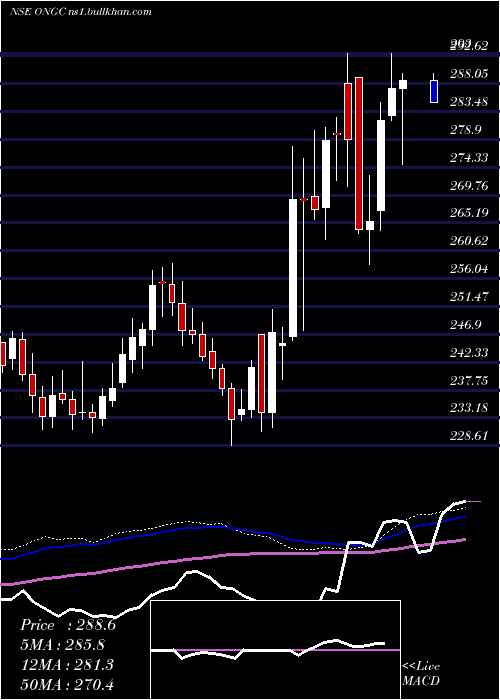
Task: Select the 242.33 price label
Action: click(469, 353)
